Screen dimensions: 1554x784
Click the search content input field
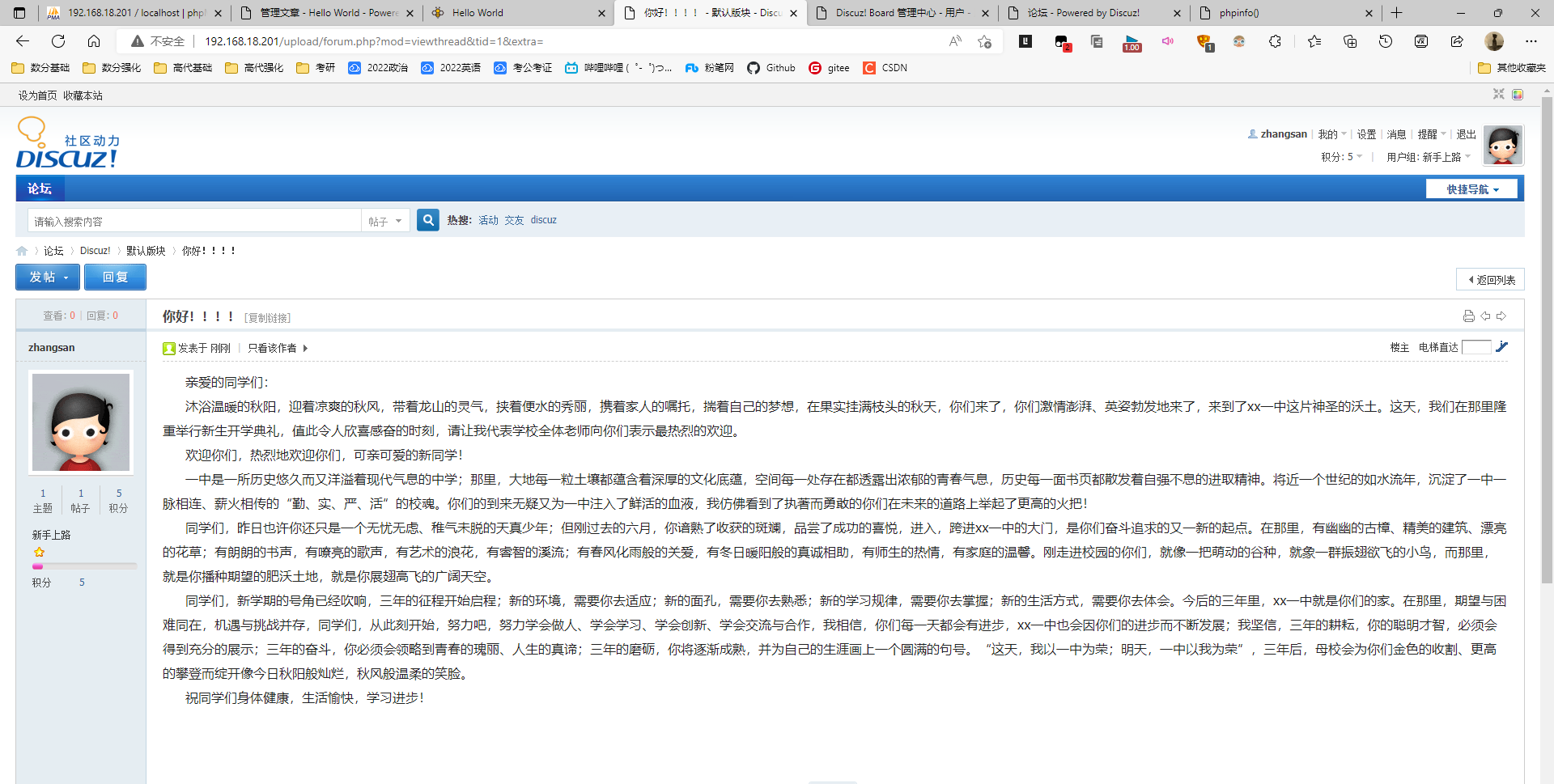pyautogui.click(x=194, y=221)
